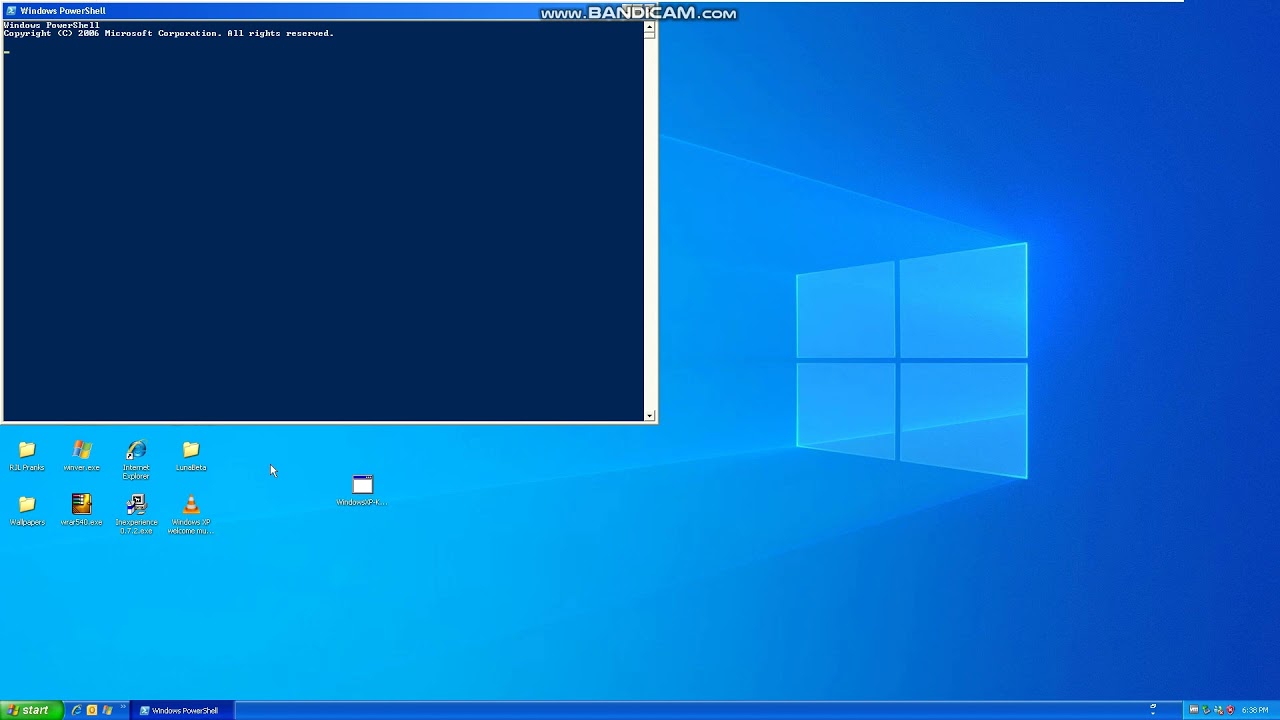Click the VMware Tools tray icon
The width and height of the screenshot is (1280, 720).
pyautogui.click(x=1193, y=710)
